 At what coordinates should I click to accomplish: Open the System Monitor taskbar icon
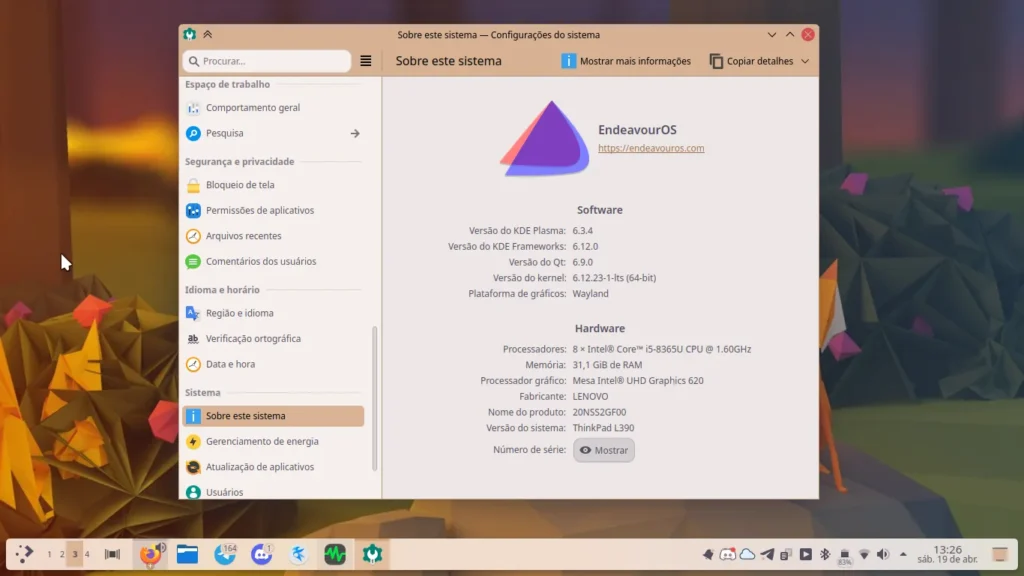[335, 554]
